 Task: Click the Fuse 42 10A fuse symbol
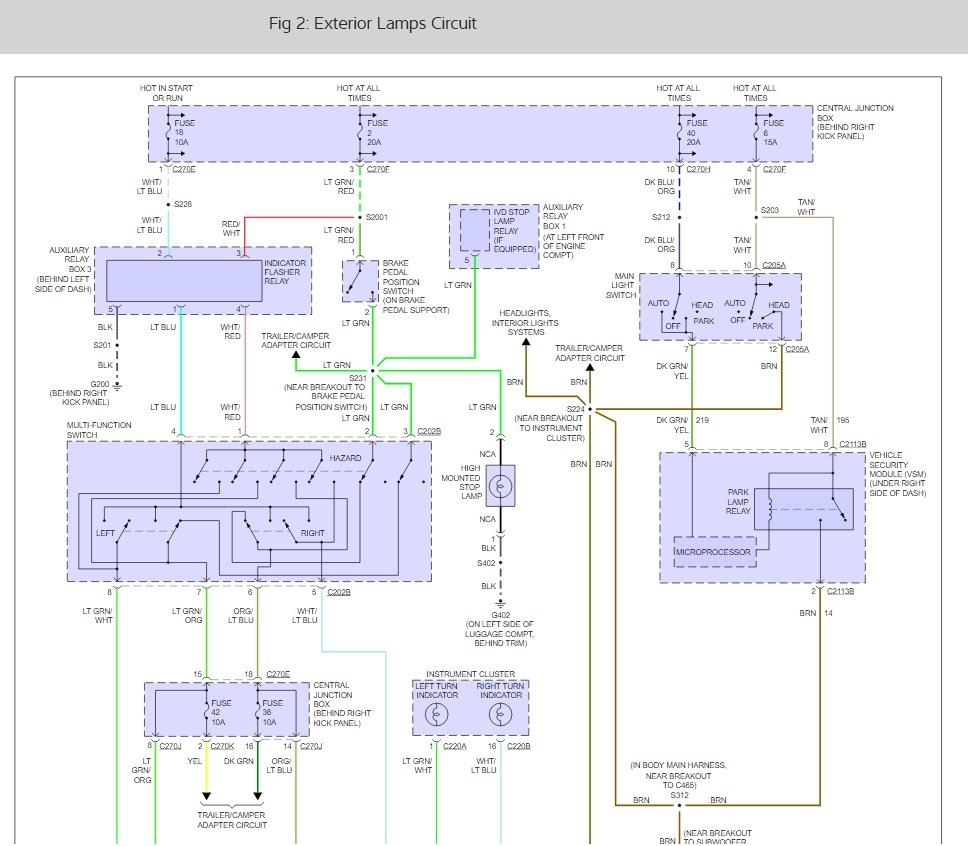(206, 712)
